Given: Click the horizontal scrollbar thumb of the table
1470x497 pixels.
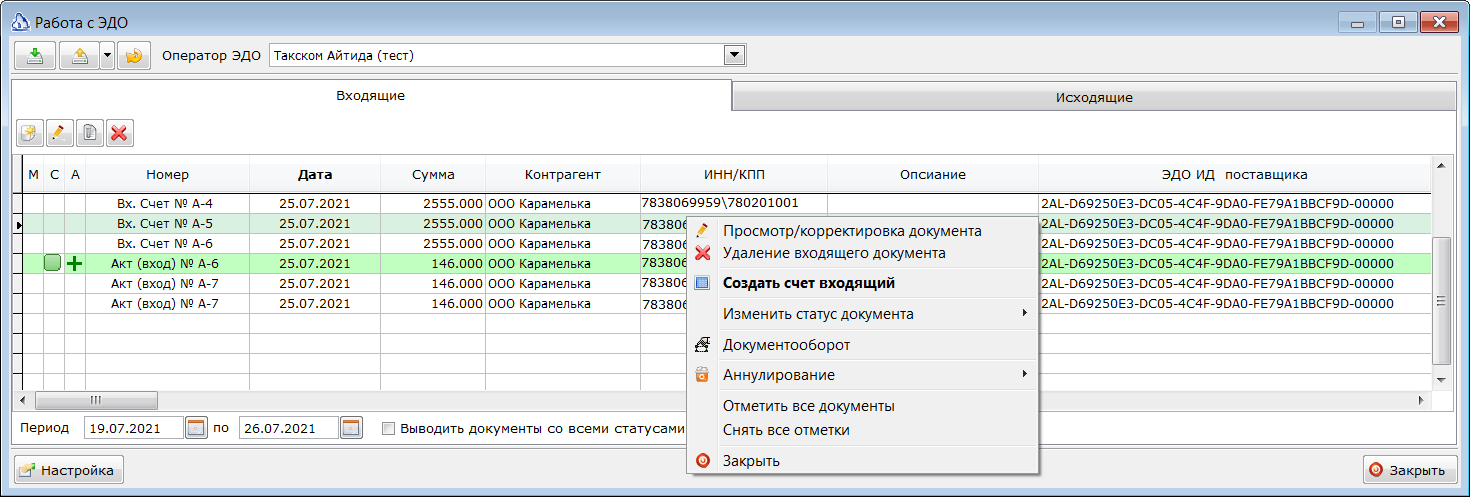Looking at the screenshot, I should click(x=97, y=400).
